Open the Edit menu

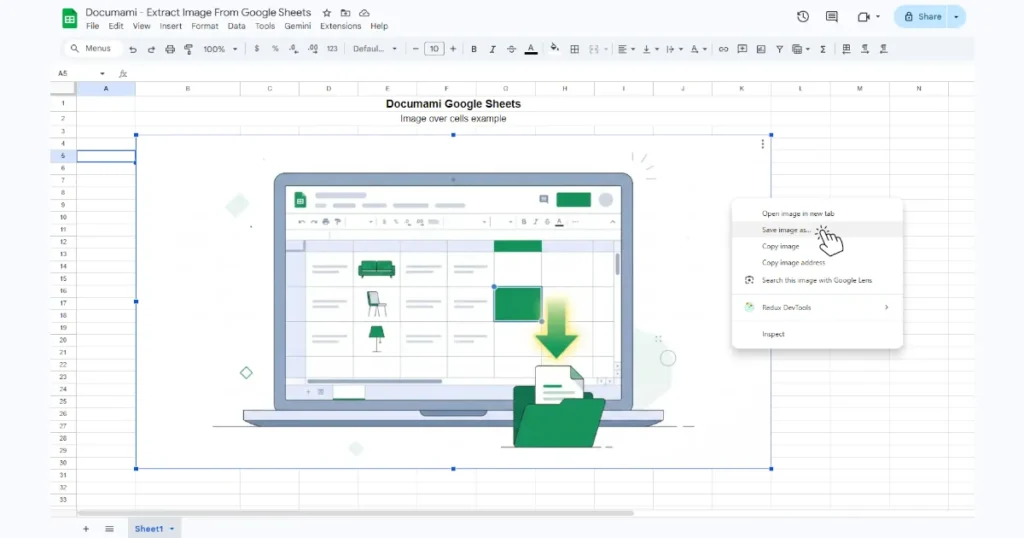pos(116,26)
